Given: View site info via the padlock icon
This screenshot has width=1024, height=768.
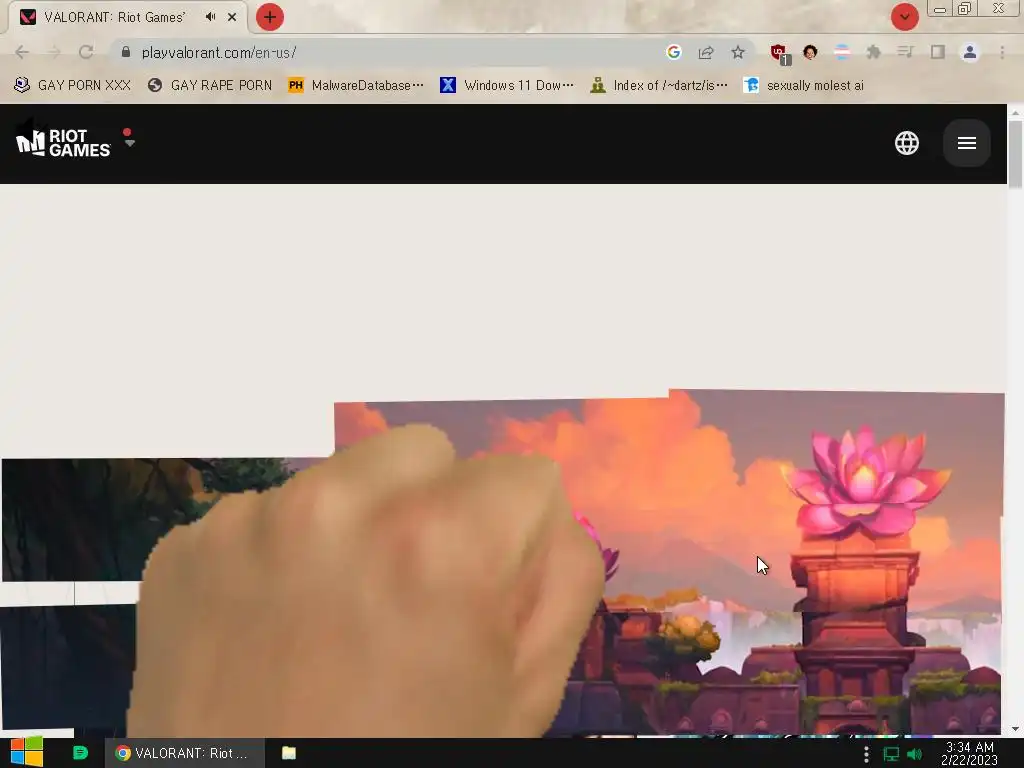Looking at the screenshot, I should coord(126,52).
